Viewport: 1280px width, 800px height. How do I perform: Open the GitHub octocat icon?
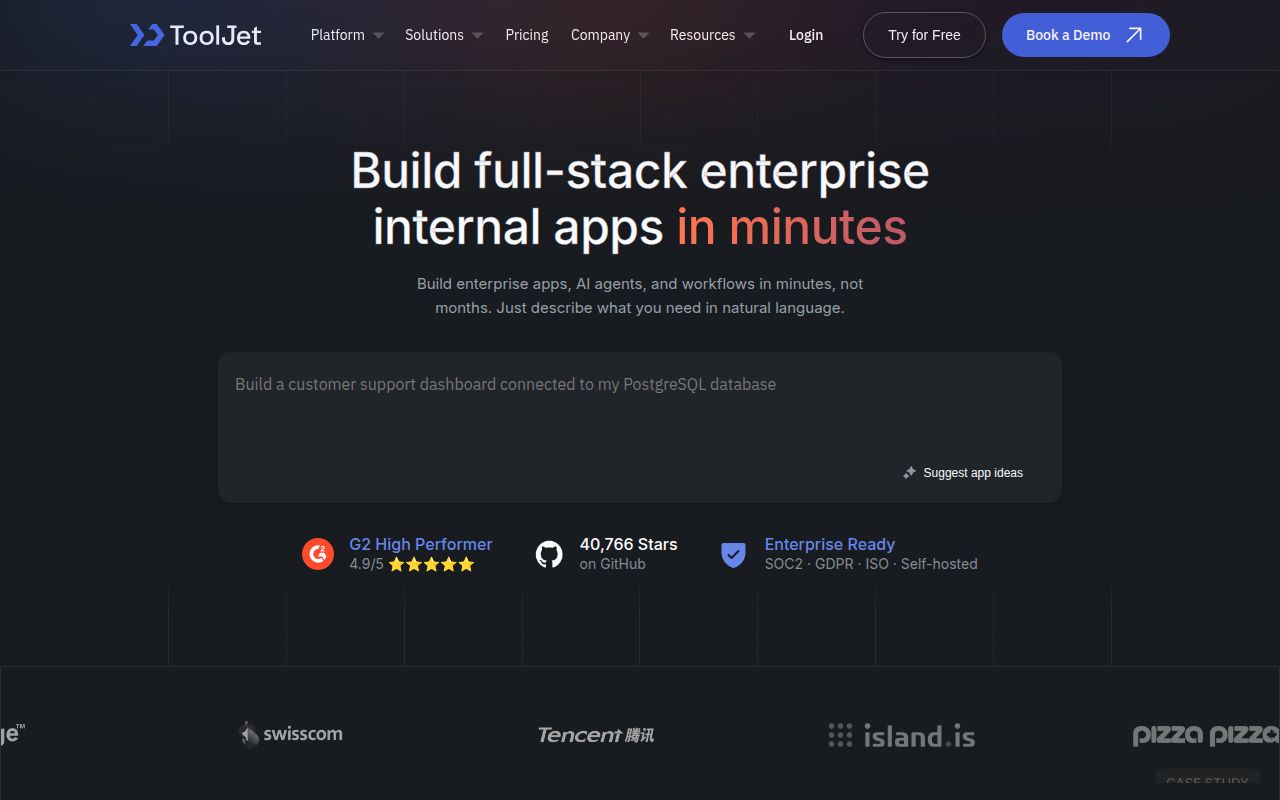[549, 554]
